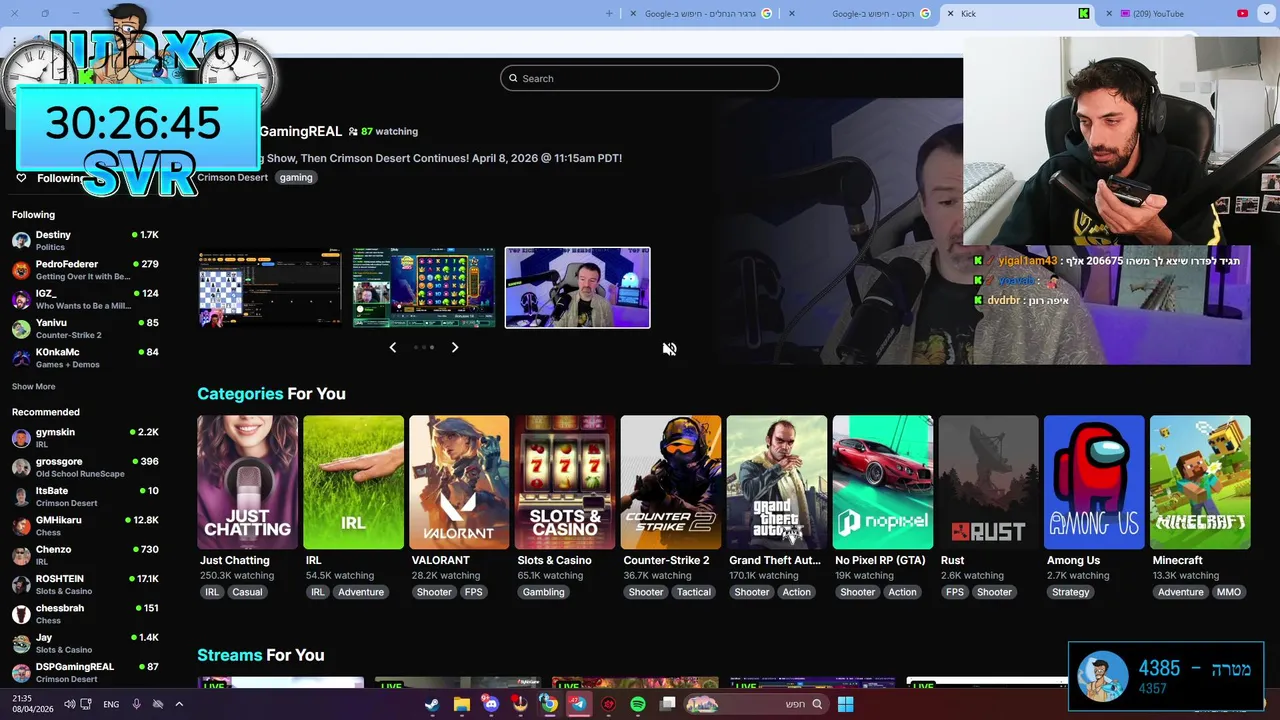Open Task View from the taskbar
Viewport: 1280px width, 720px height.
pos(667,704)
